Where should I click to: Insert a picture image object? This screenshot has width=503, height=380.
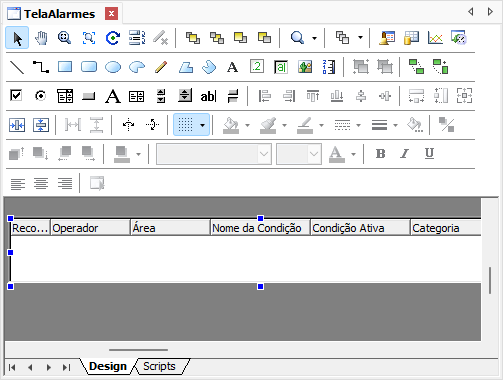click(x=305, y=67)
